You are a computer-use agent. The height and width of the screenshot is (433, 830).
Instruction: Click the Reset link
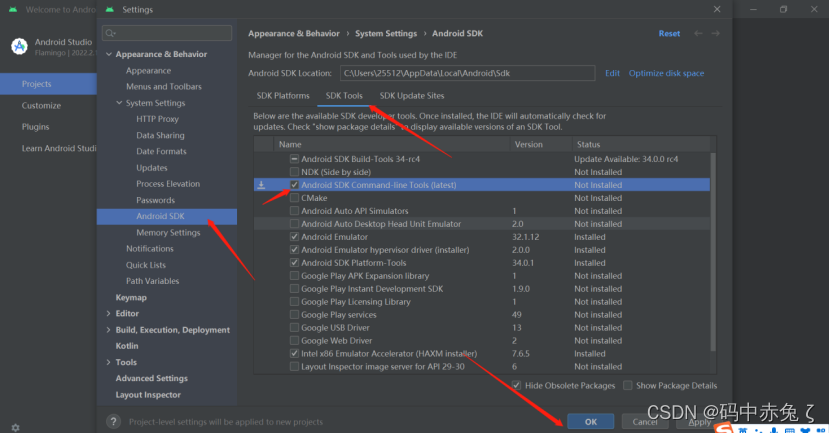[669, 33]
